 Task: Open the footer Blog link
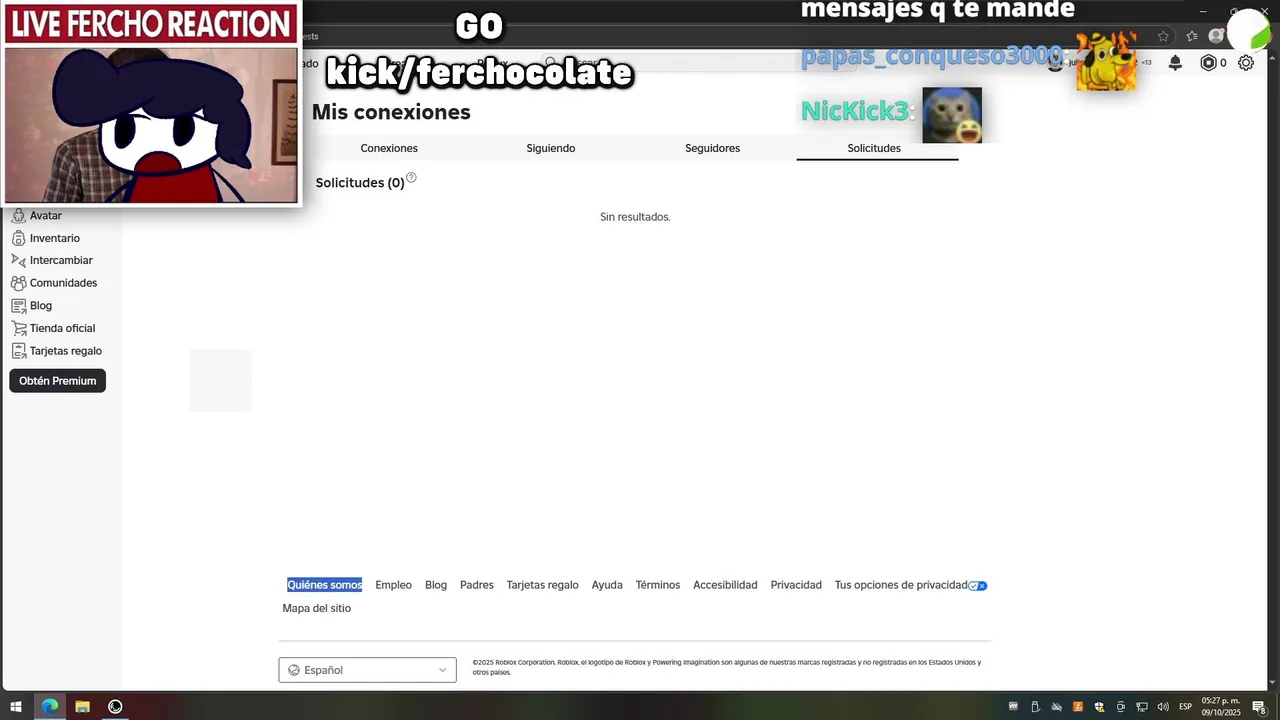[436, 585]
